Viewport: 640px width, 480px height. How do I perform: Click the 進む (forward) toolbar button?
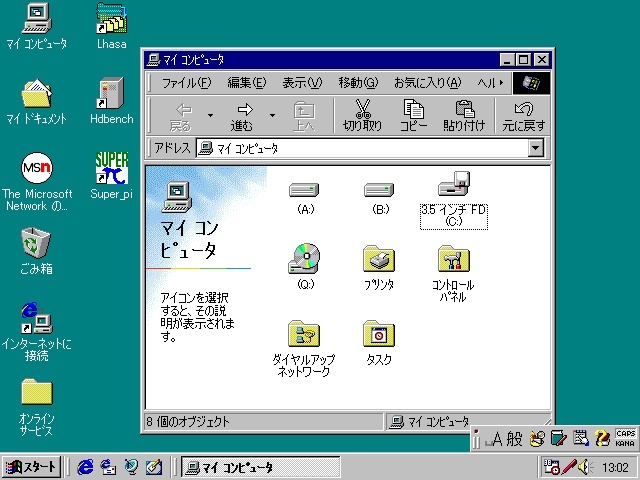point(242,116)
